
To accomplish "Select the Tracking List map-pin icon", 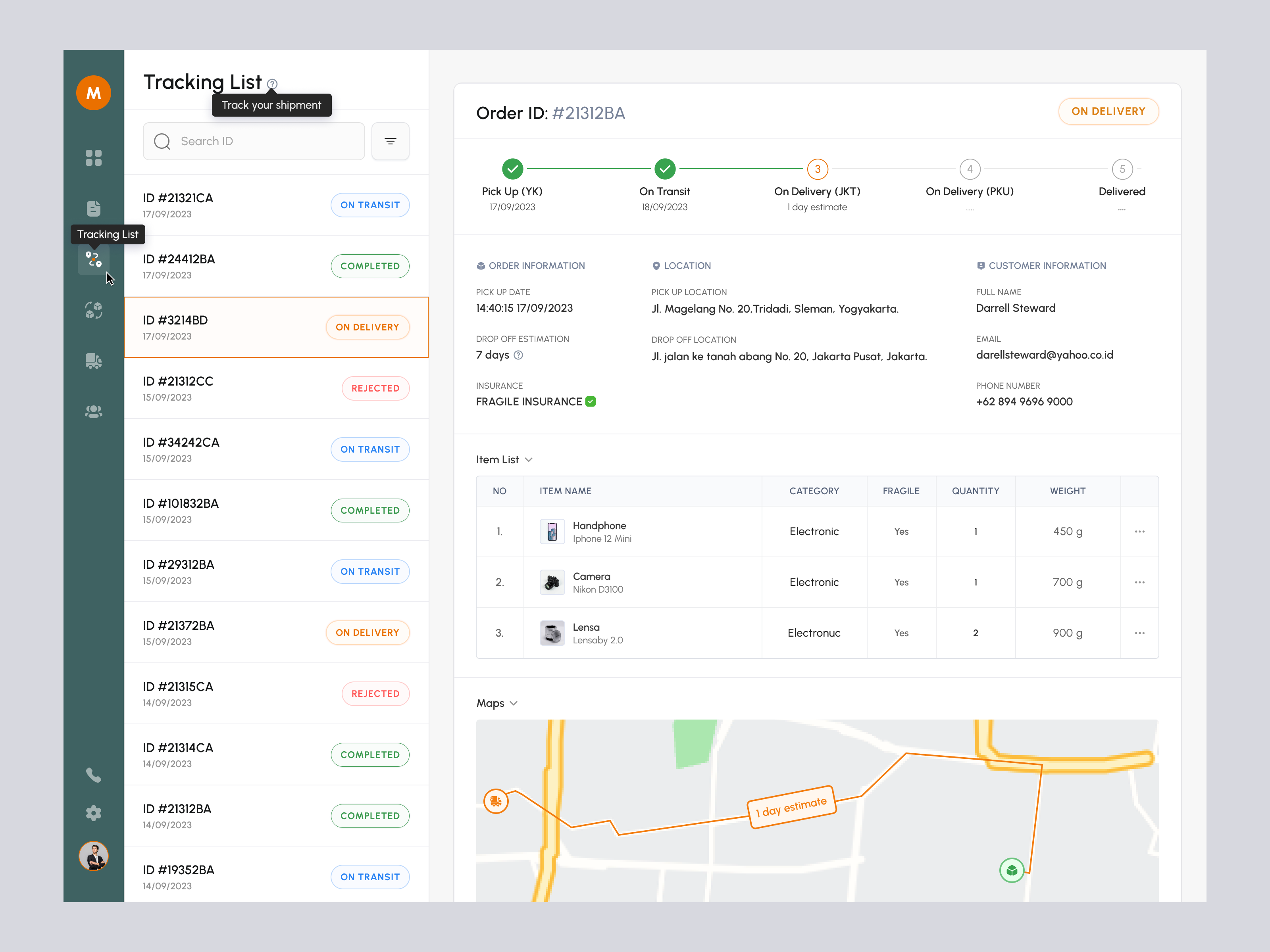I will tap(94, 259).
